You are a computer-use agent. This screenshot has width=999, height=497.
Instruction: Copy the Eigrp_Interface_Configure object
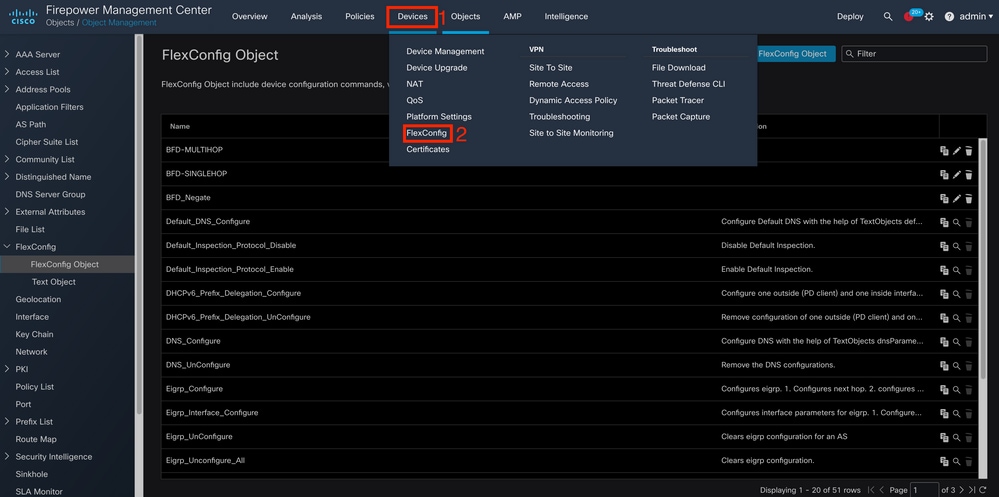[944, 413]
